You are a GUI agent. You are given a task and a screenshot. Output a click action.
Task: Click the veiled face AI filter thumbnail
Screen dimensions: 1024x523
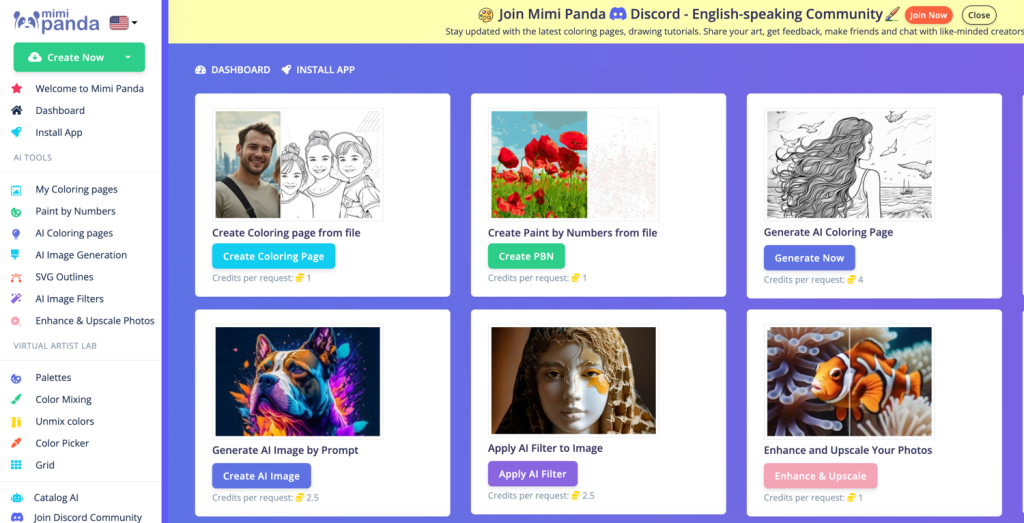click(573, 381)
